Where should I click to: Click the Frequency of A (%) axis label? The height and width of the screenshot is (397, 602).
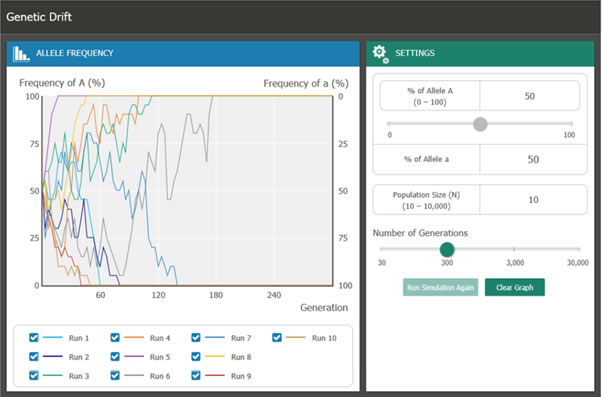62,83
